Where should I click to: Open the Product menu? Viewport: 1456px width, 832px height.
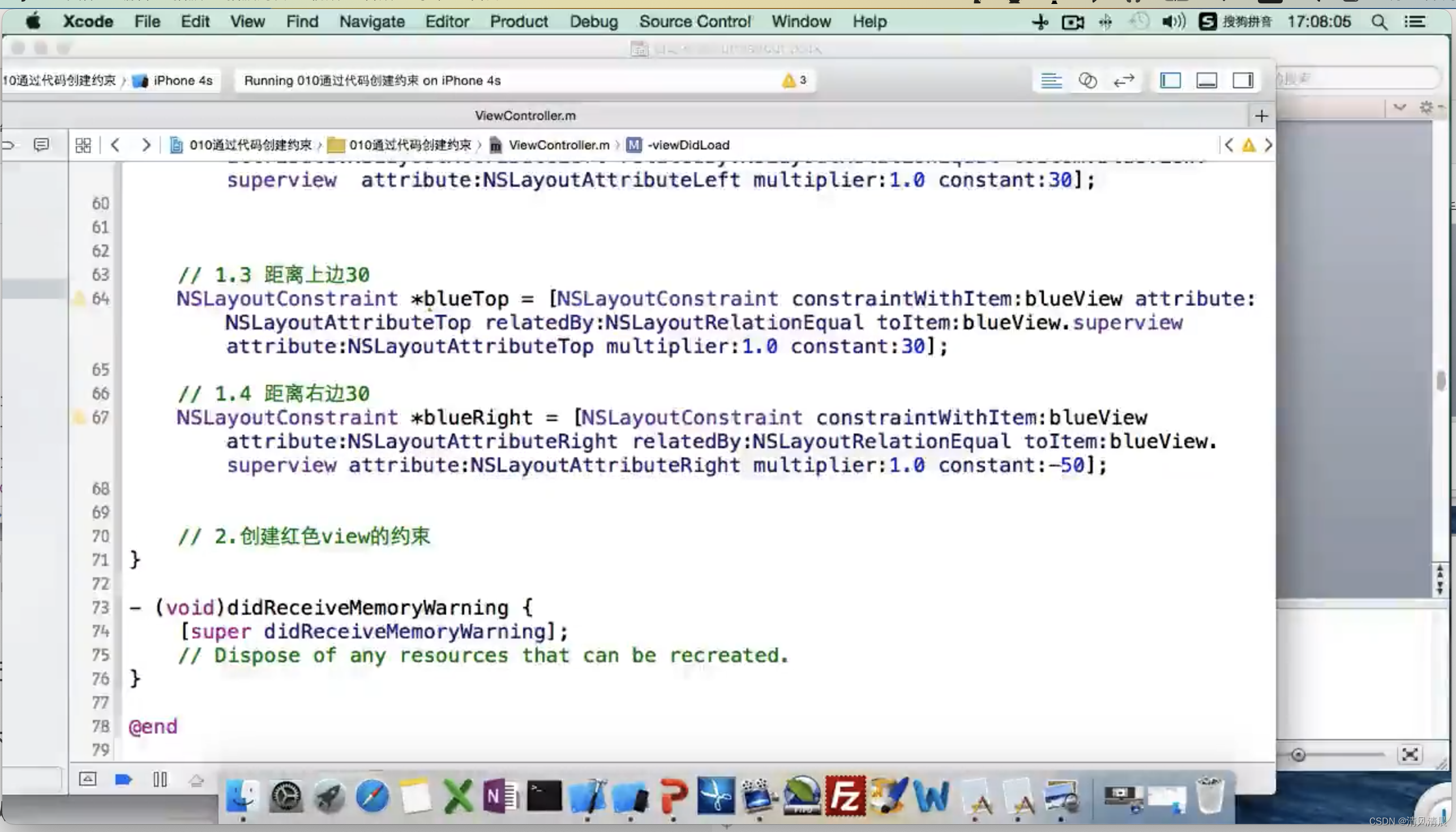[x=519, y=22]
